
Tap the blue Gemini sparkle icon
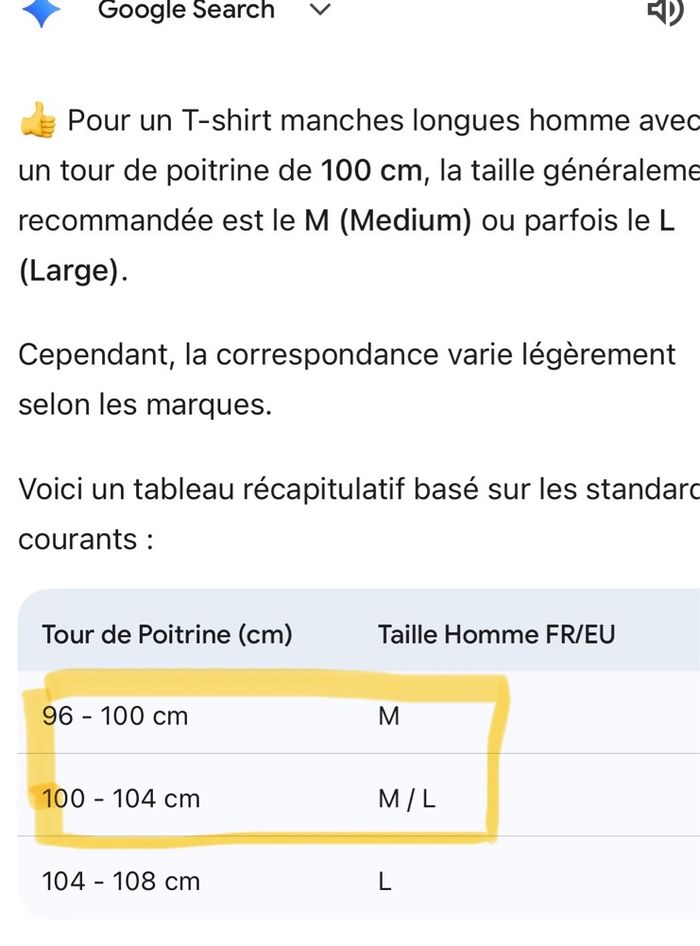click(40, 10)
